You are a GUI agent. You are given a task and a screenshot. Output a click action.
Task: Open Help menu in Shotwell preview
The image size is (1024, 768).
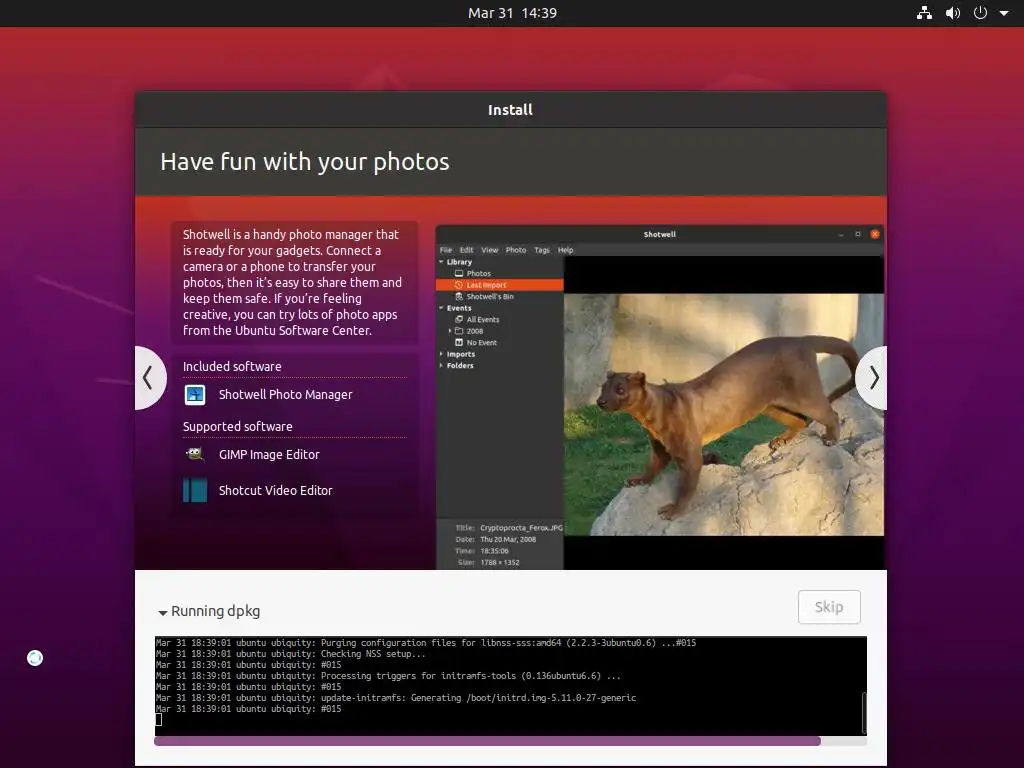coord(566,250)
